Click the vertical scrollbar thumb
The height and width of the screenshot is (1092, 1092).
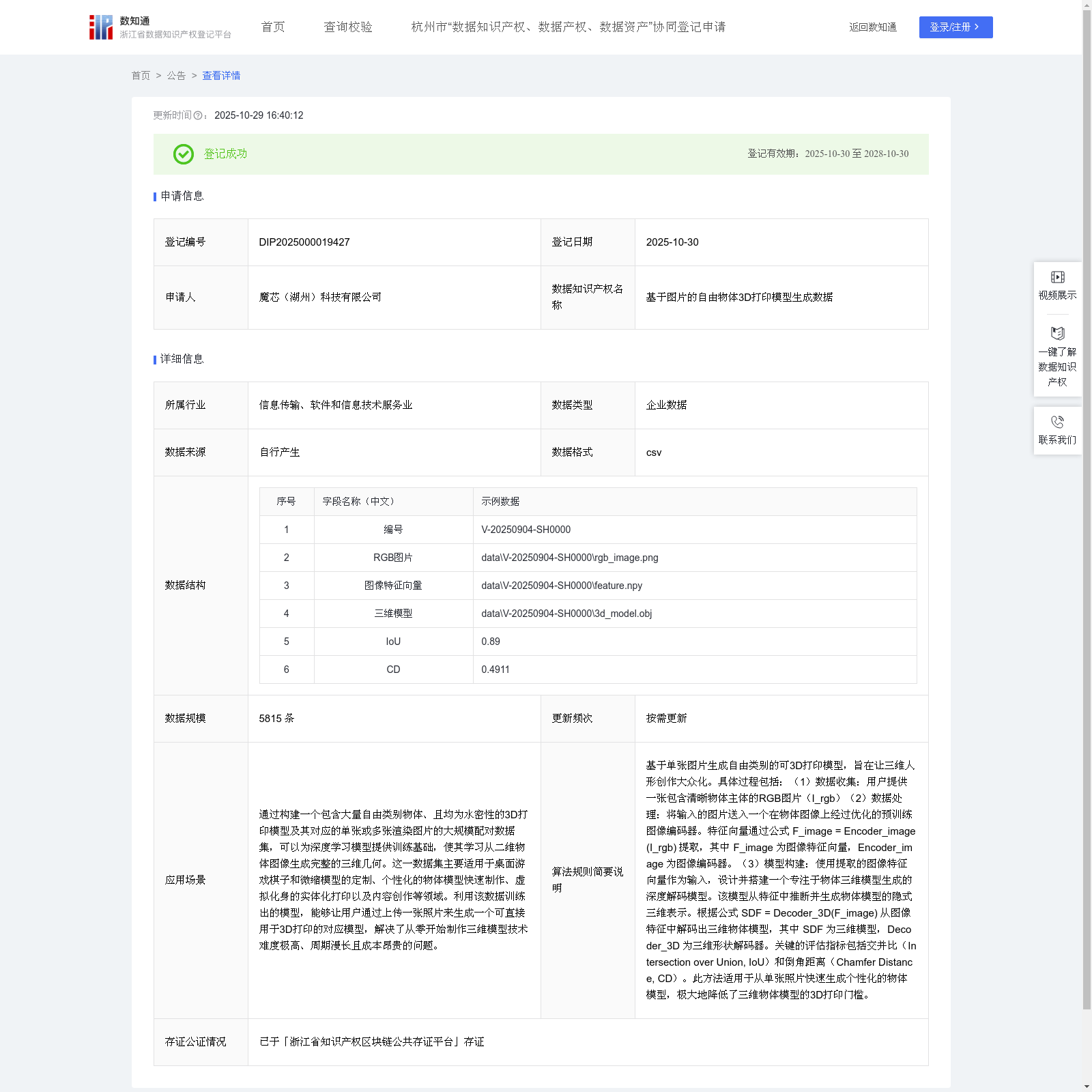tap(1087, 505)
